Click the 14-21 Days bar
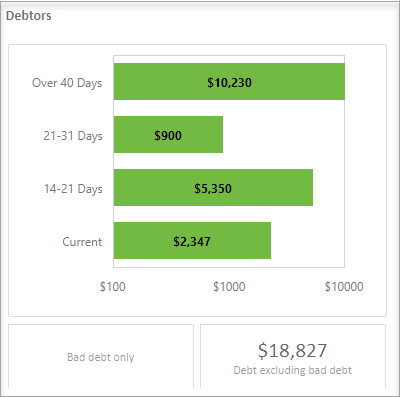The height and width of the screenshot is (397, 400). 213,188
